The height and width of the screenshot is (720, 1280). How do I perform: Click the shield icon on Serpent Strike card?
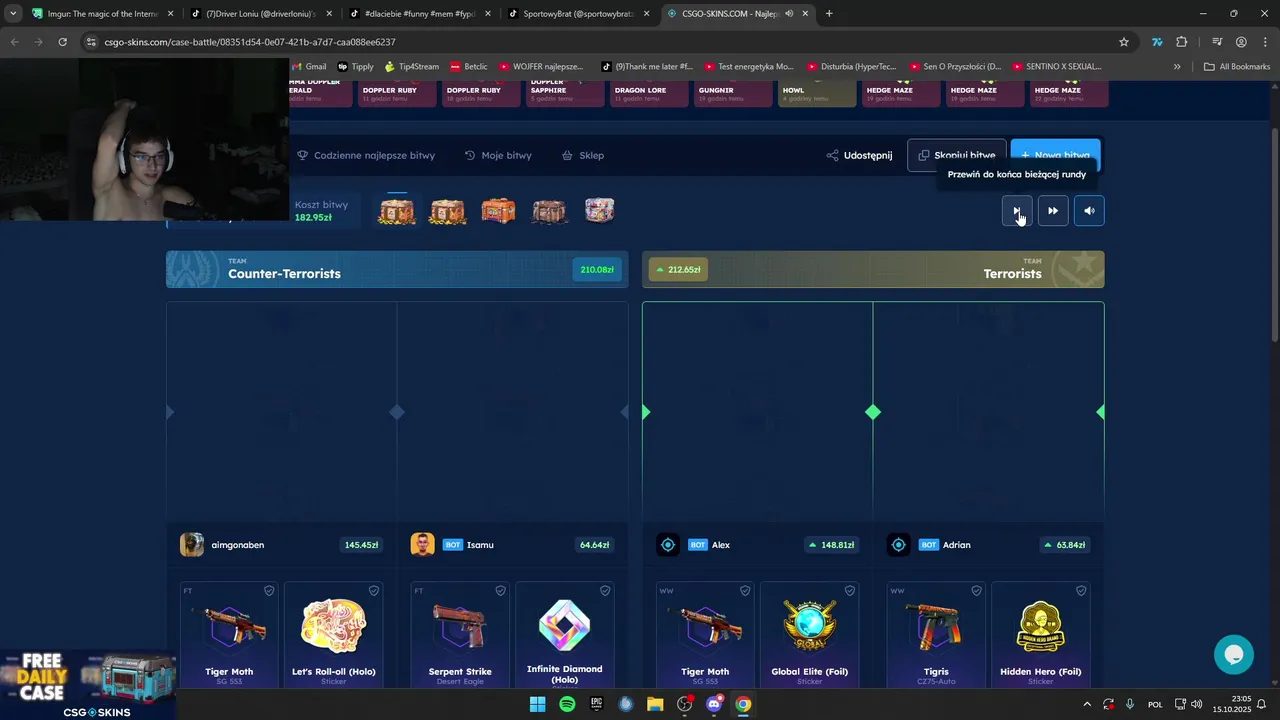pos(500,591)
